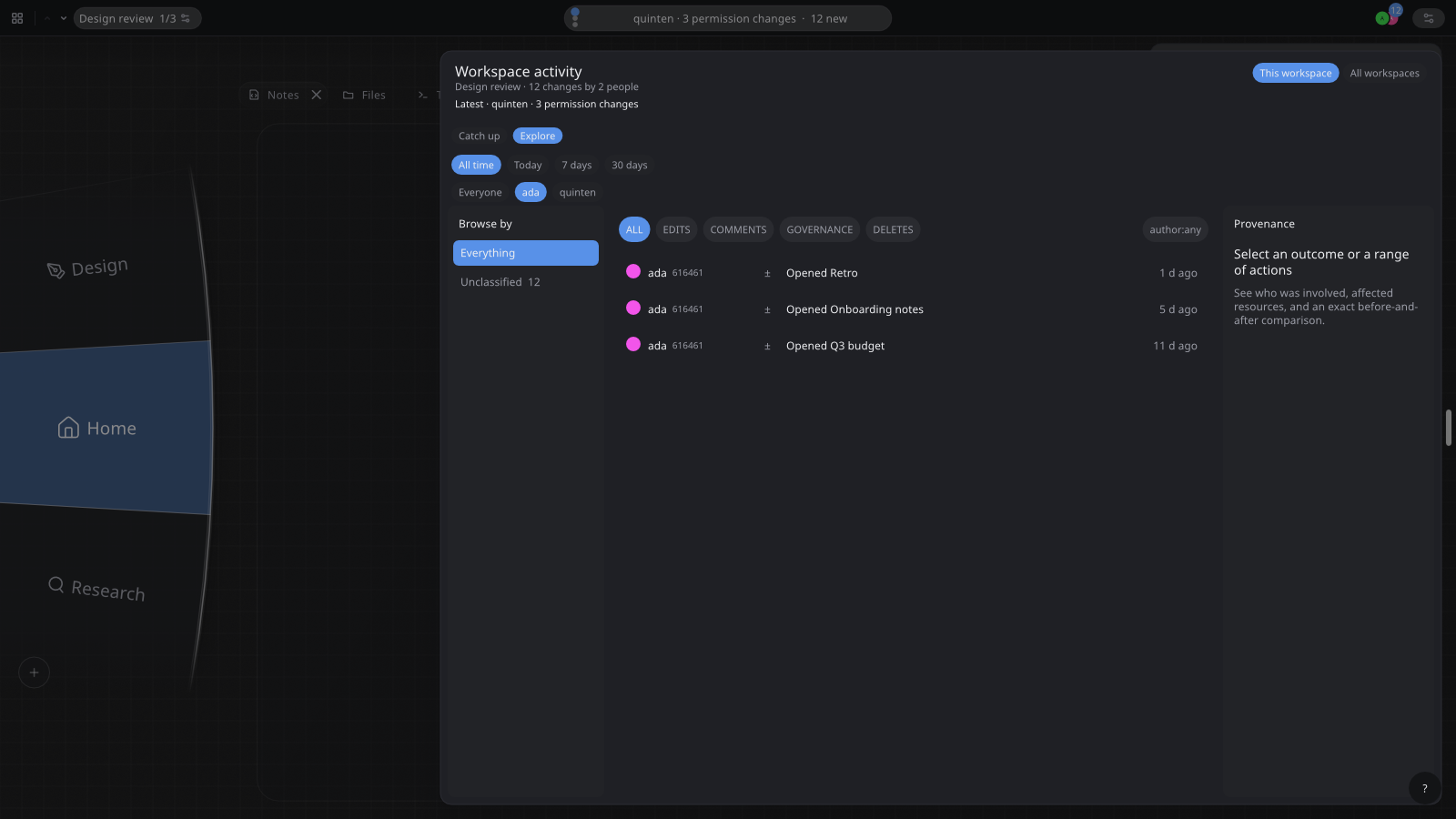Open the author:any filter
This screenshot has height=819, width=1456.
pyautogui.click(x=1175, y=229)
